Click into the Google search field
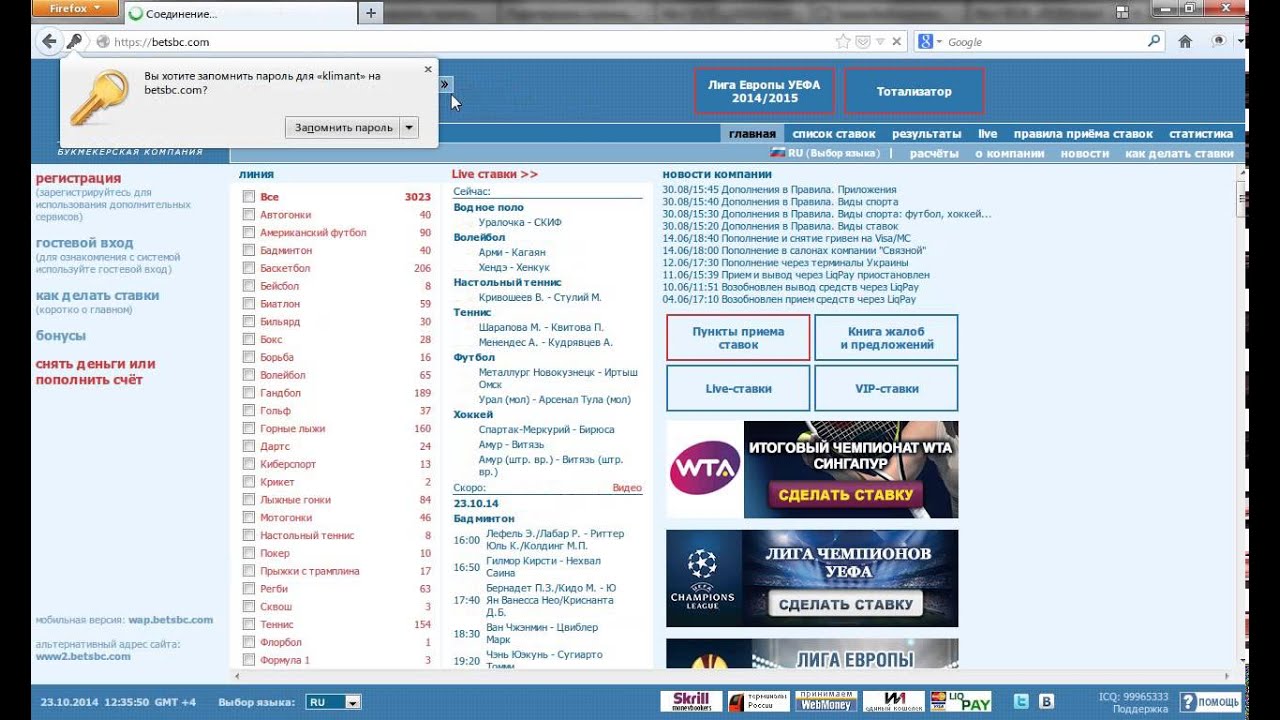Screen dimensions: 1280x720 [x=1044, y=42]
